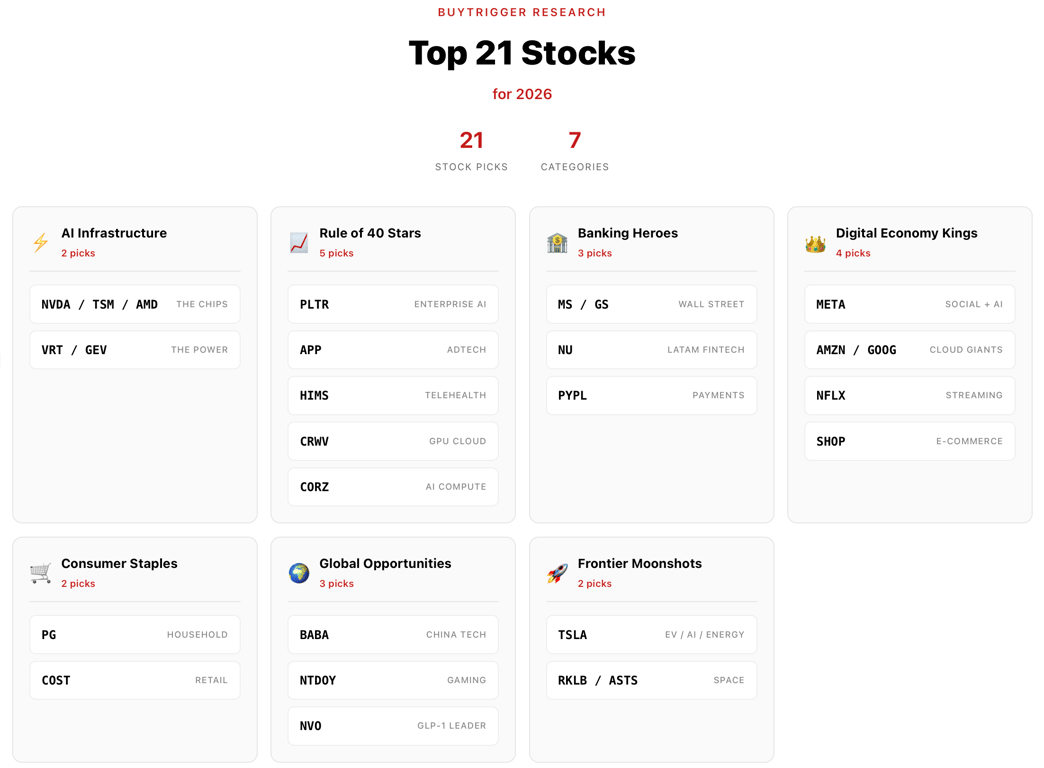1044x768 pixels.
Task: Click the shopping cart Consumer Staples icon
Action: pos(41,573)
